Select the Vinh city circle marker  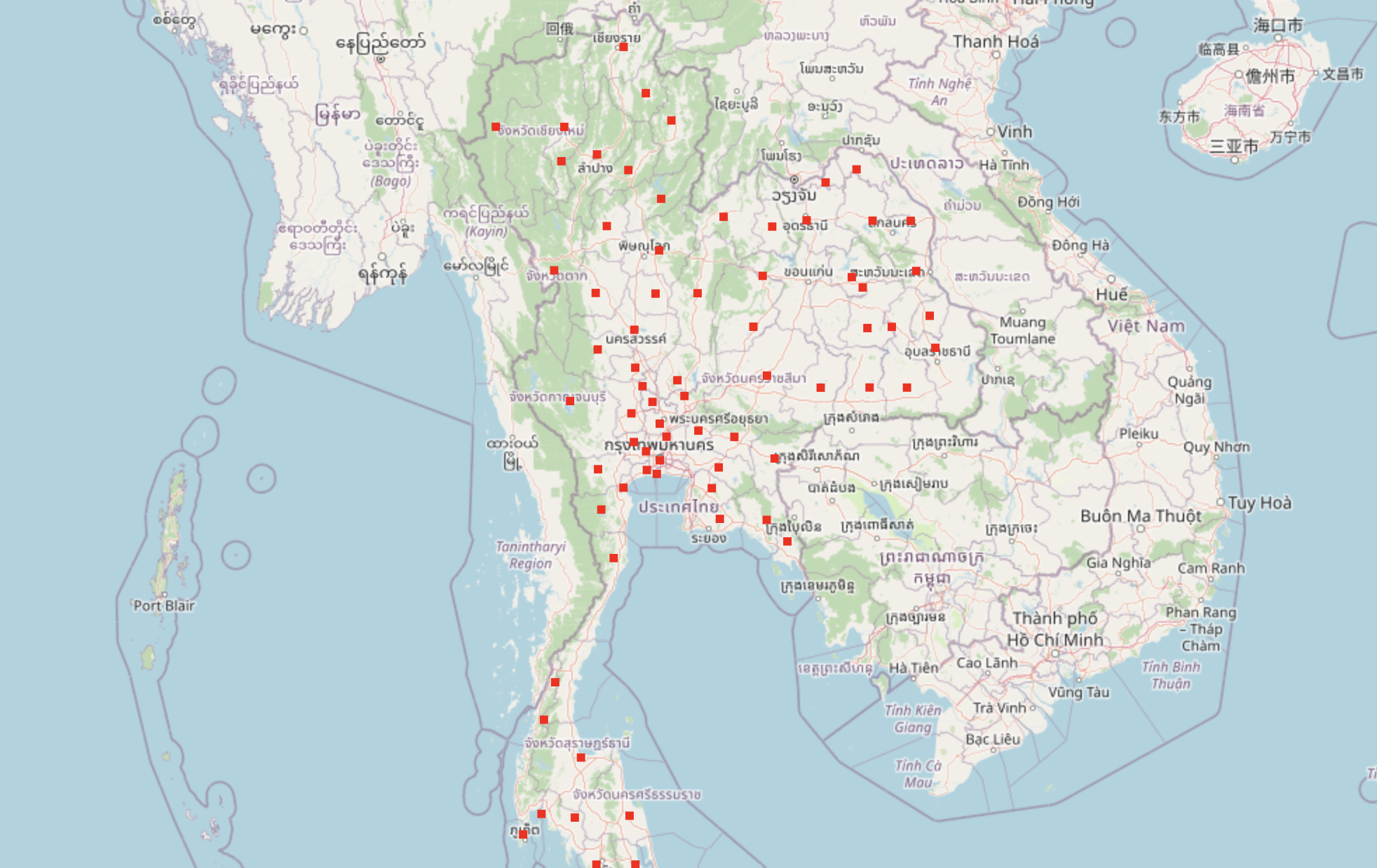(991, 132)
